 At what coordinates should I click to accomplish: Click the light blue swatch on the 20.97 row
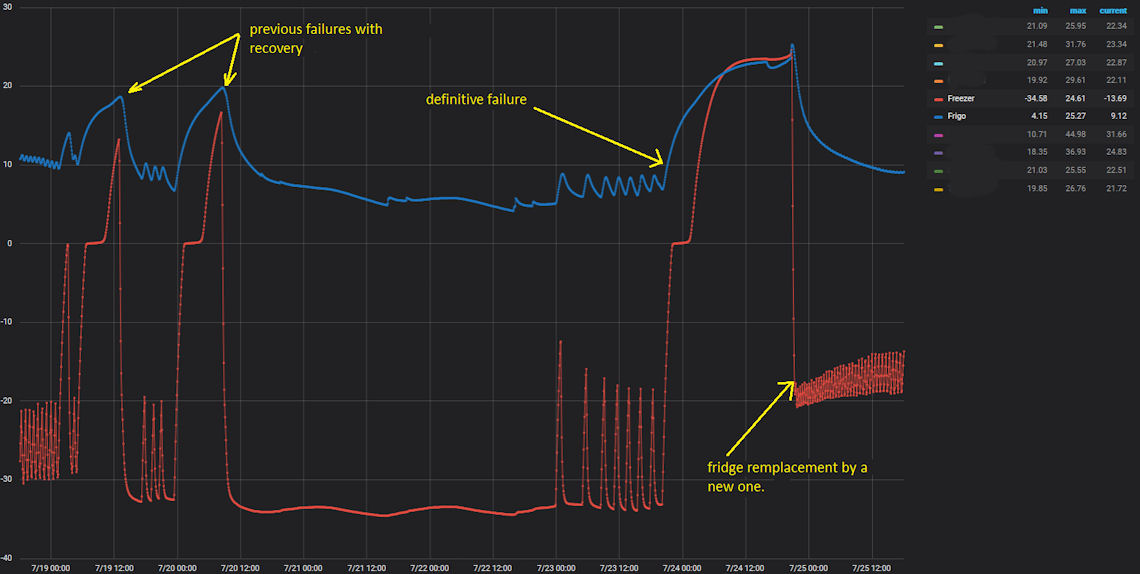pos(938,63)
